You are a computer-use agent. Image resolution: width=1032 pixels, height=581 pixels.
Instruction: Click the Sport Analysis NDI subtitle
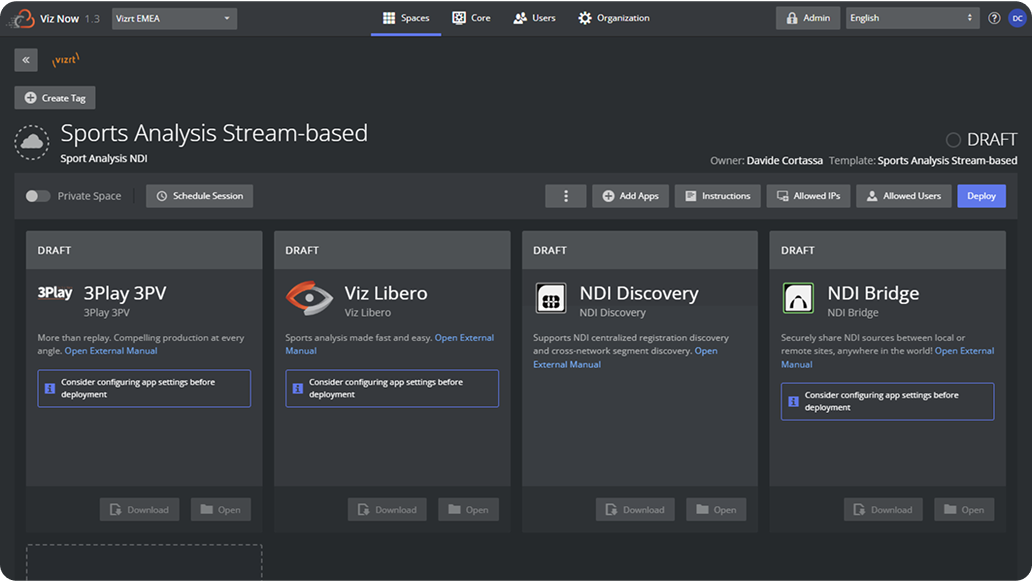[x=104, y=159]
